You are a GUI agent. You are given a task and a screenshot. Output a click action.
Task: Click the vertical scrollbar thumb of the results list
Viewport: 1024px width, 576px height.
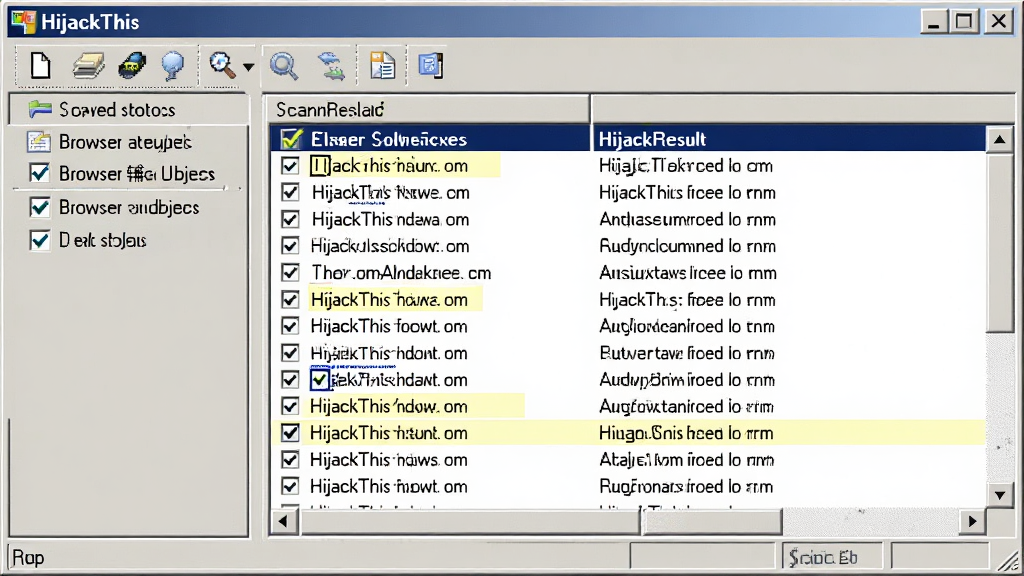click(999, 242)
